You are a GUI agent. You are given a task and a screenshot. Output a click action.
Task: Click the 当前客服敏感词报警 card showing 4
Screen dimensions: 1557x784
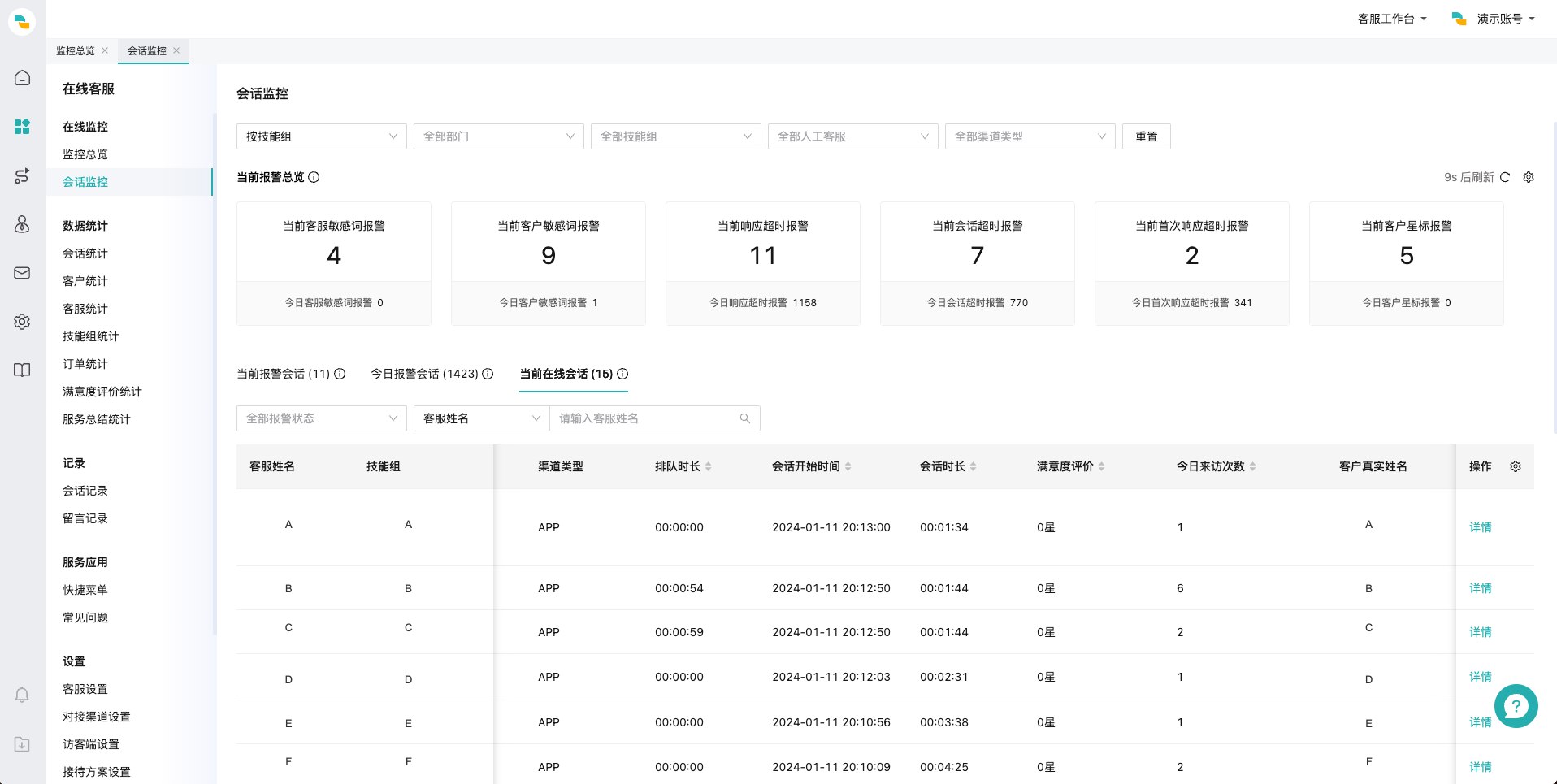point(334,263)
